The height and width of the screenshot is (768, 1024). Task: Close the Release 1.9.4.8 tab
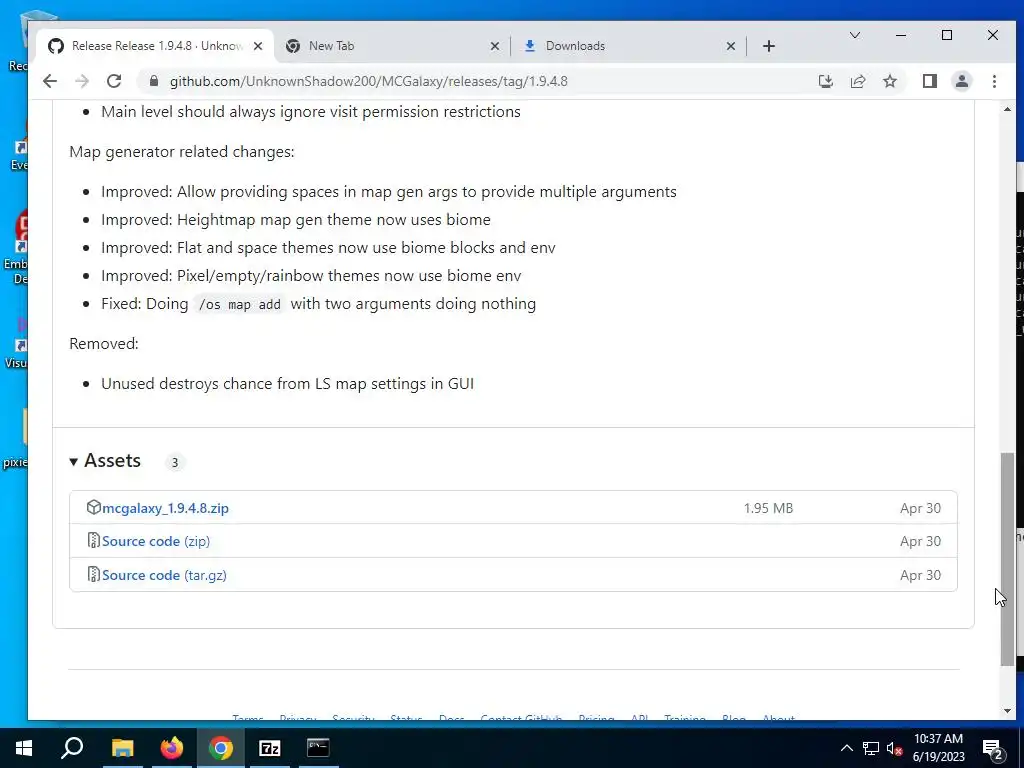tap(258, 46)
